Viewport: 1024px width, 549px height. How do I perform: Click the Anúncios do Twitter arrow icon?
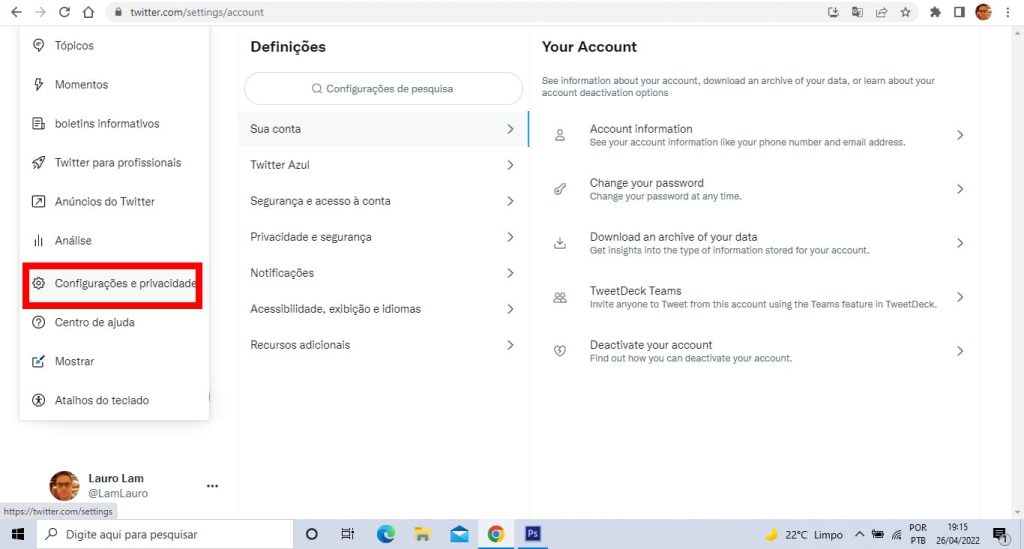[39, 202]
